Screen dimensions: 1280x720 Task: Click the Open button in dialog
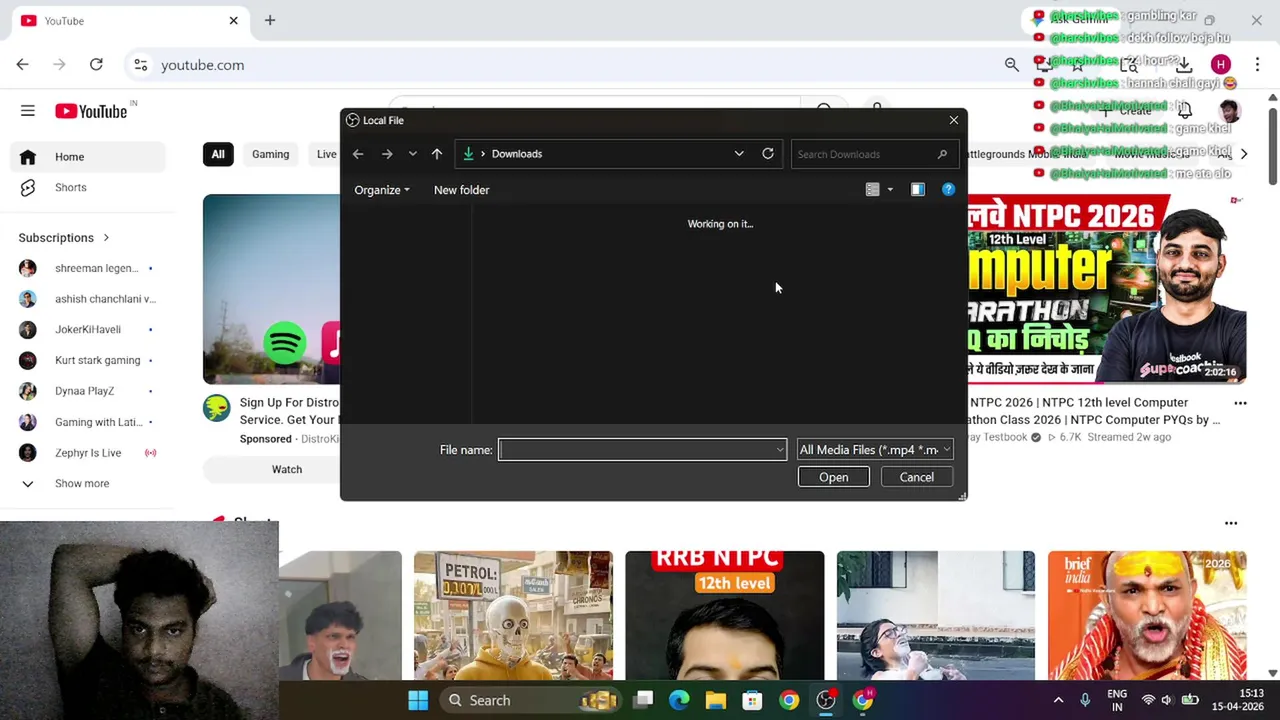[x=834, y=477]
